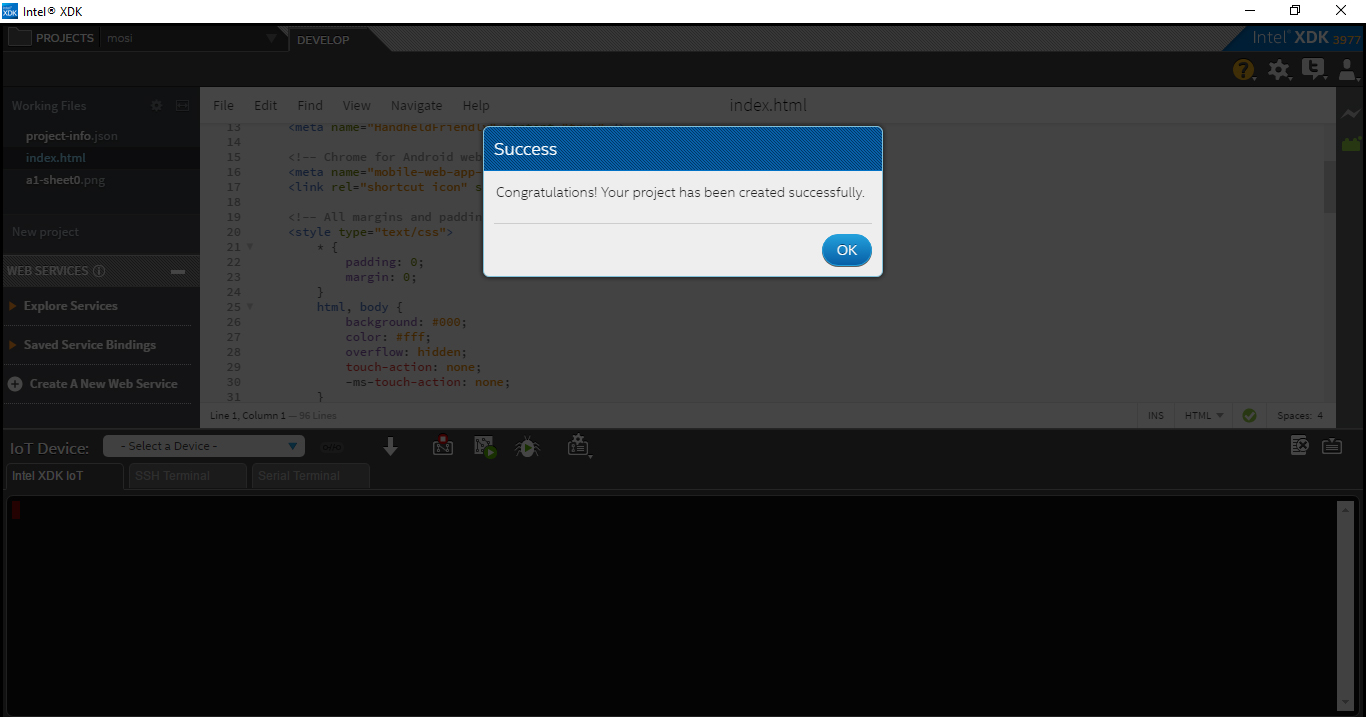The image size is (1366, 717).
Task: Click OK in the Success dialog
Action: coord(847,250)
